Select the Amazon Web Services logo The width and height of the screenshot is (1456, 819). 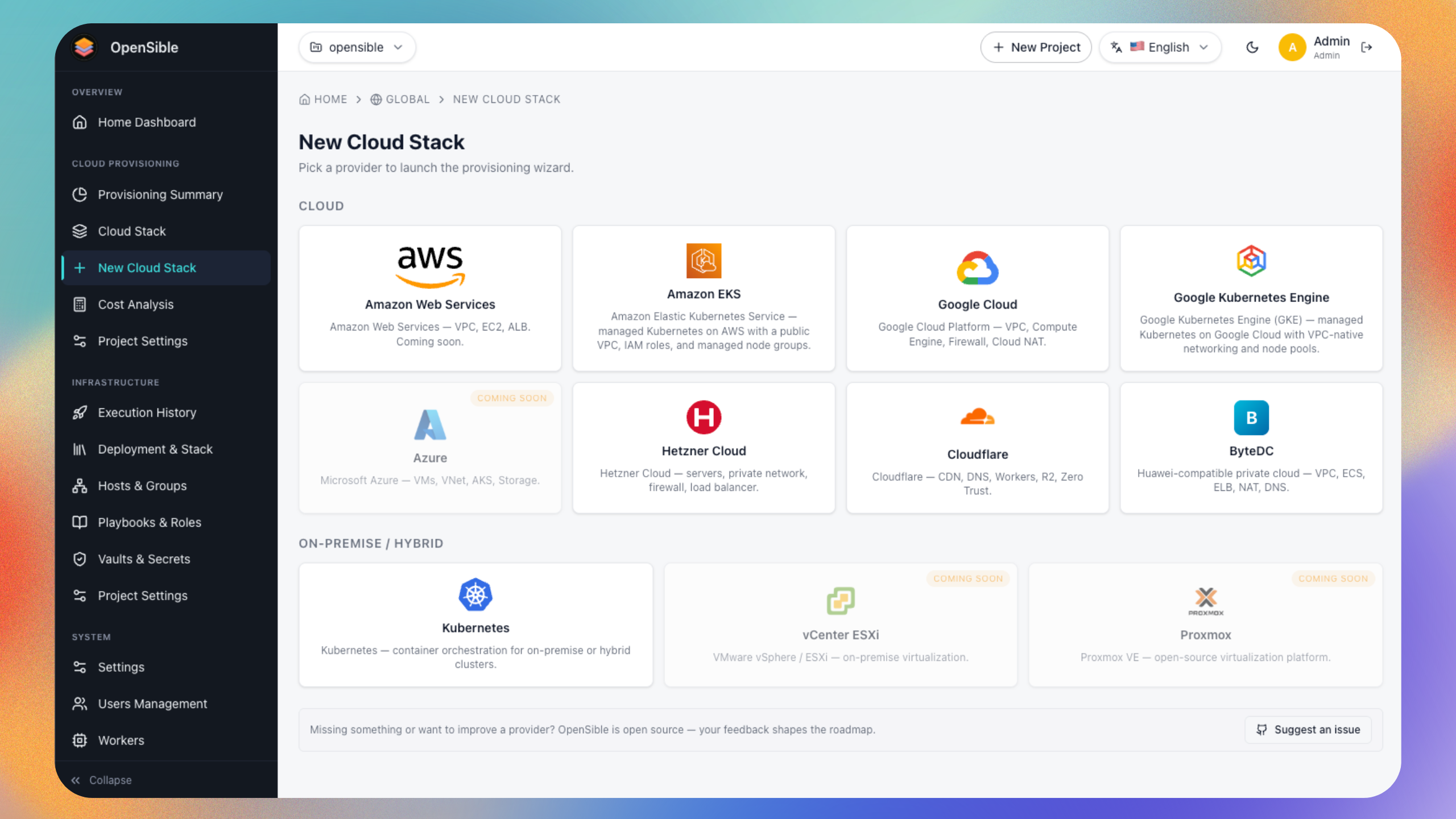(x=430, y=267)
